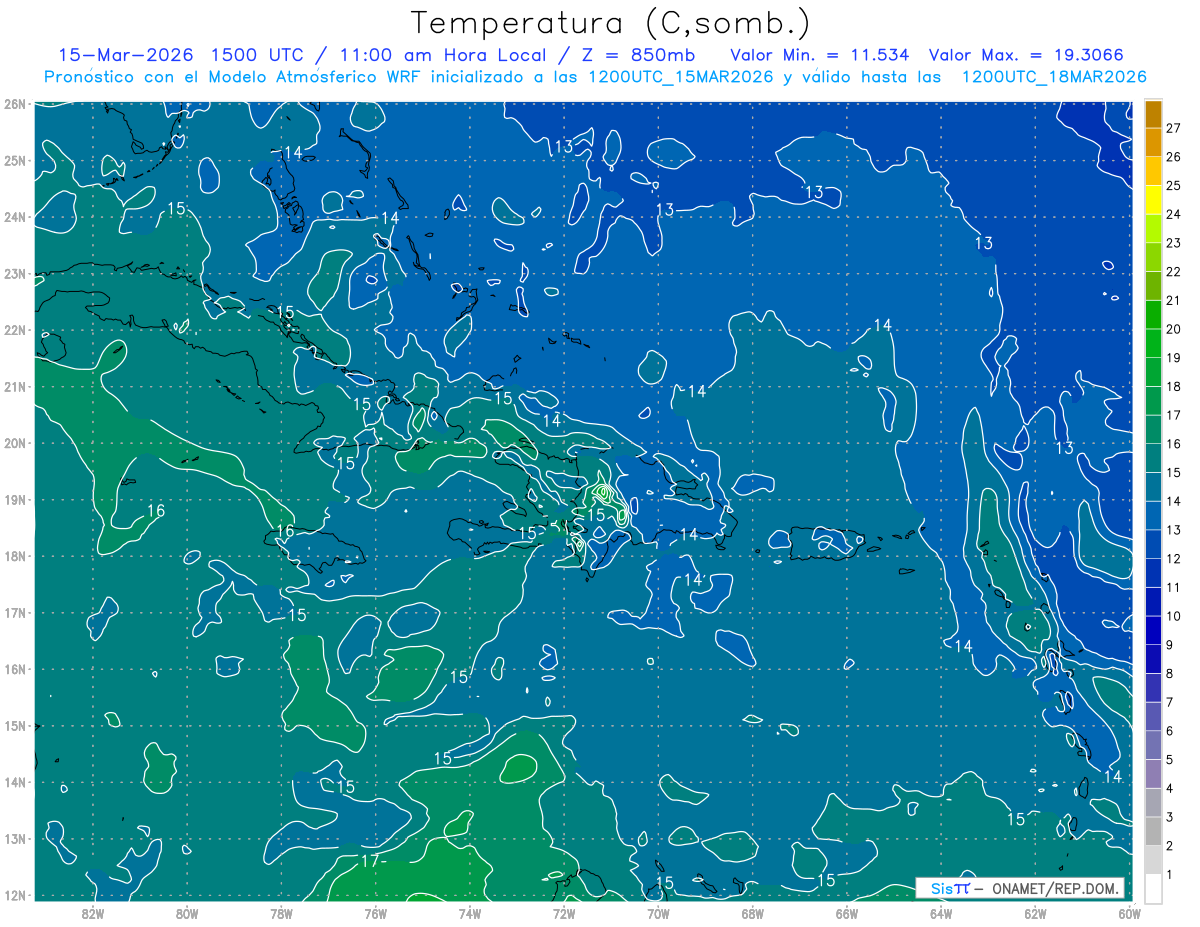Click the "14N" latitude label
This screenshot has height=927, width=1200.
[x=14, y=782]
